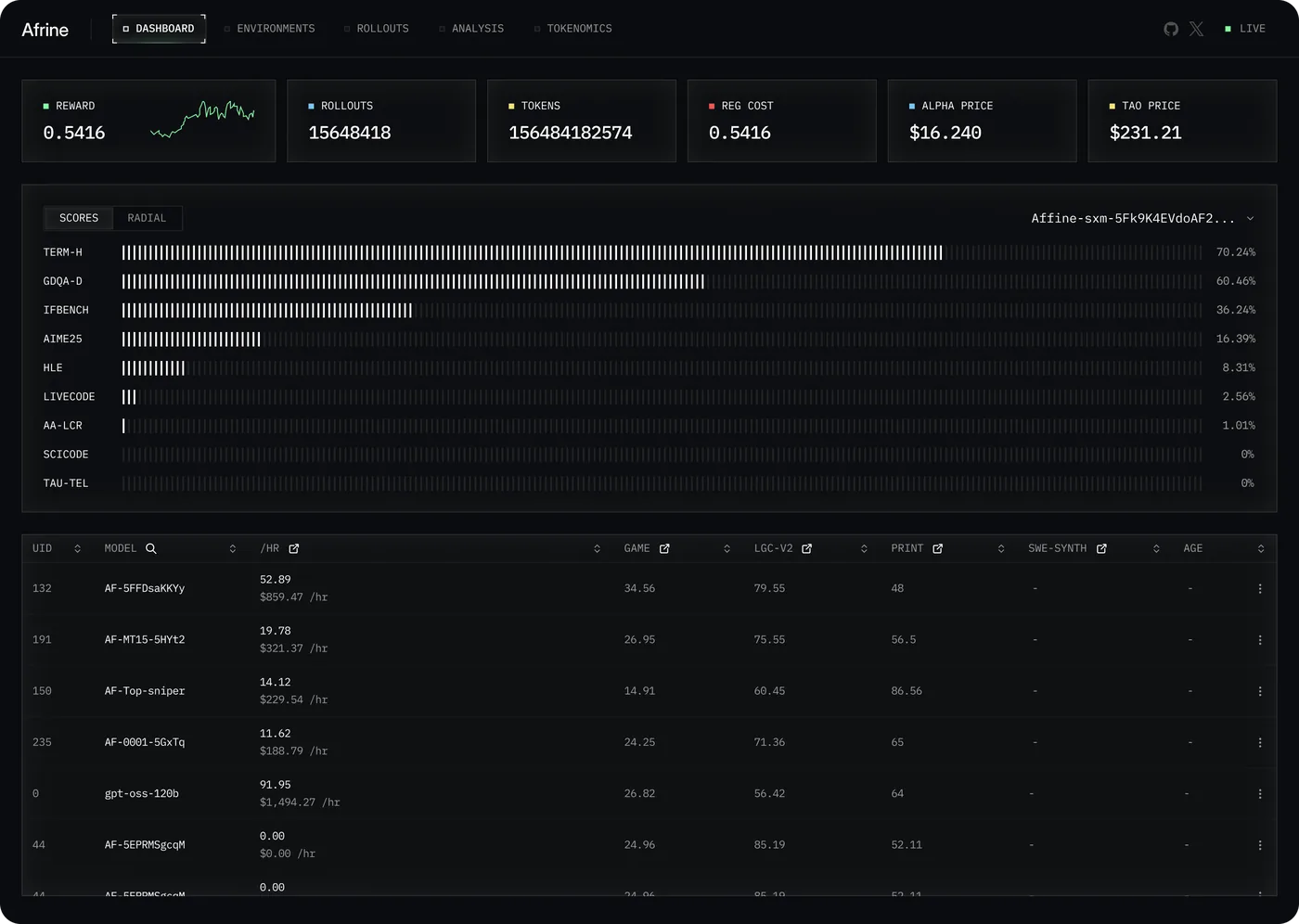Click the green LIVE status indicator

(1245, 29)
